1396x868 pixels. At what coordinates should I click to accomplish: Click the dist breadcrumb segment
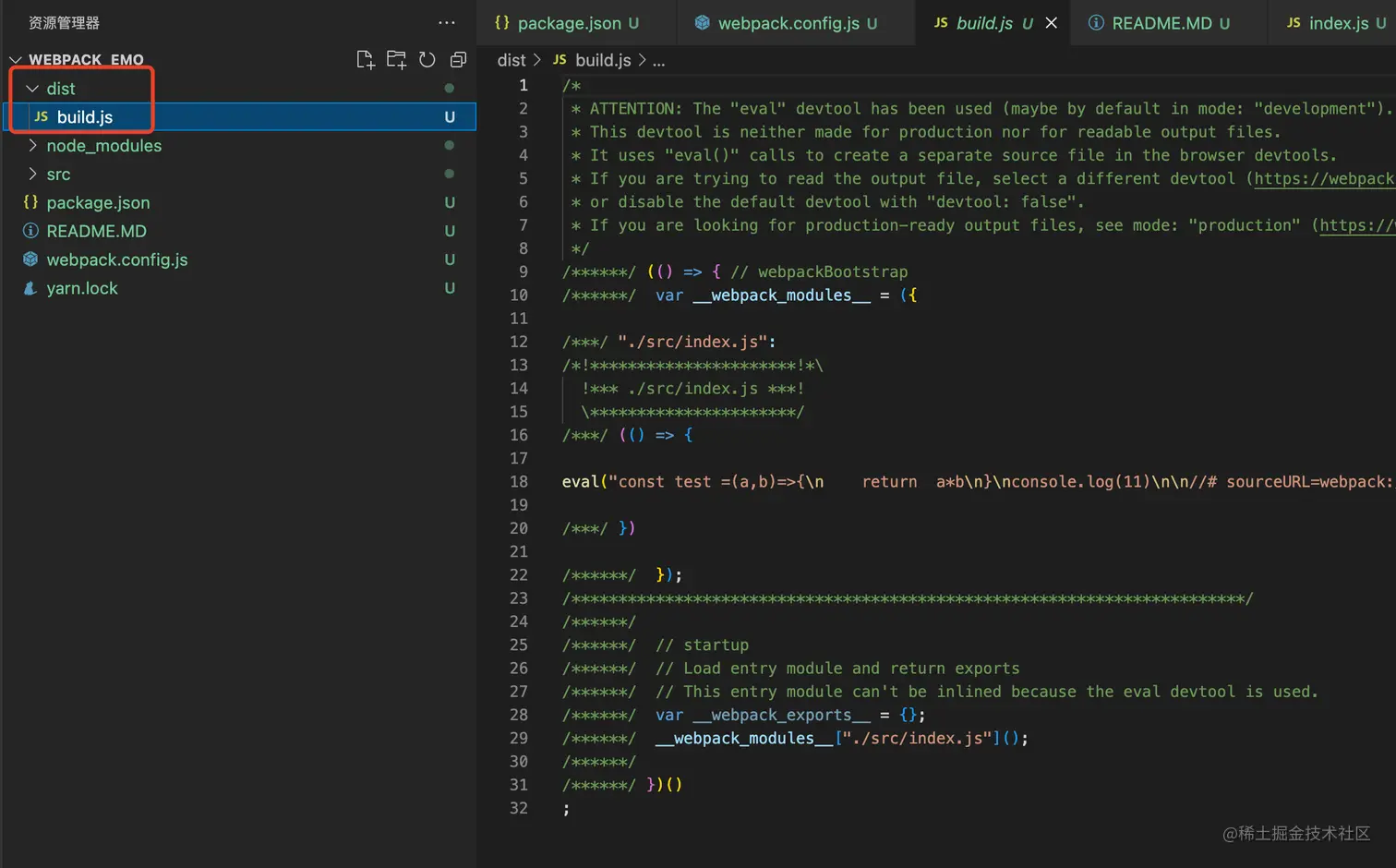pyautogui.click(x=511, y=60)
